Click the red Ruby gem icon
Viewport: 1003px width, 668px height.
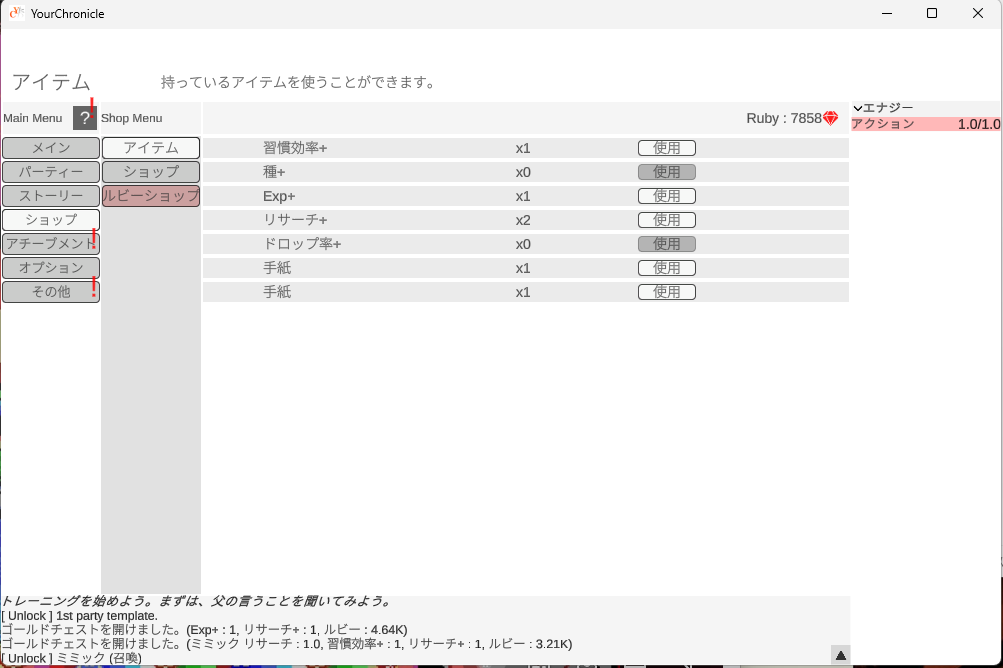click(x=830, y=118)
